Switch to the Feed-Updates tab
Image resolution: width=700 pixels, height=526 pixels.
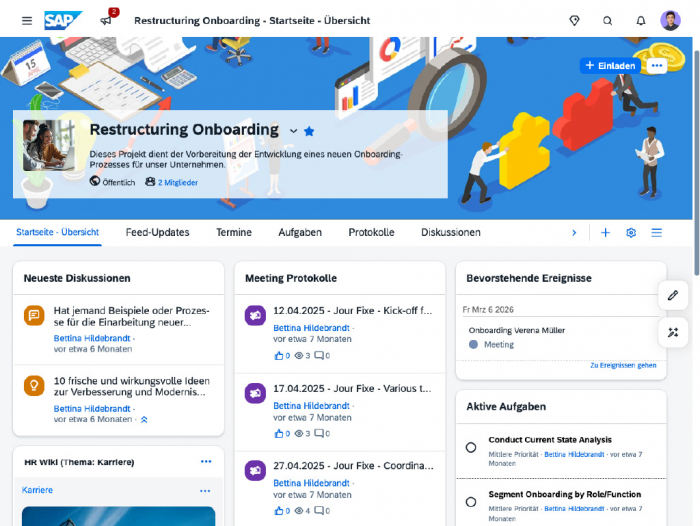[x=157, y=233]
